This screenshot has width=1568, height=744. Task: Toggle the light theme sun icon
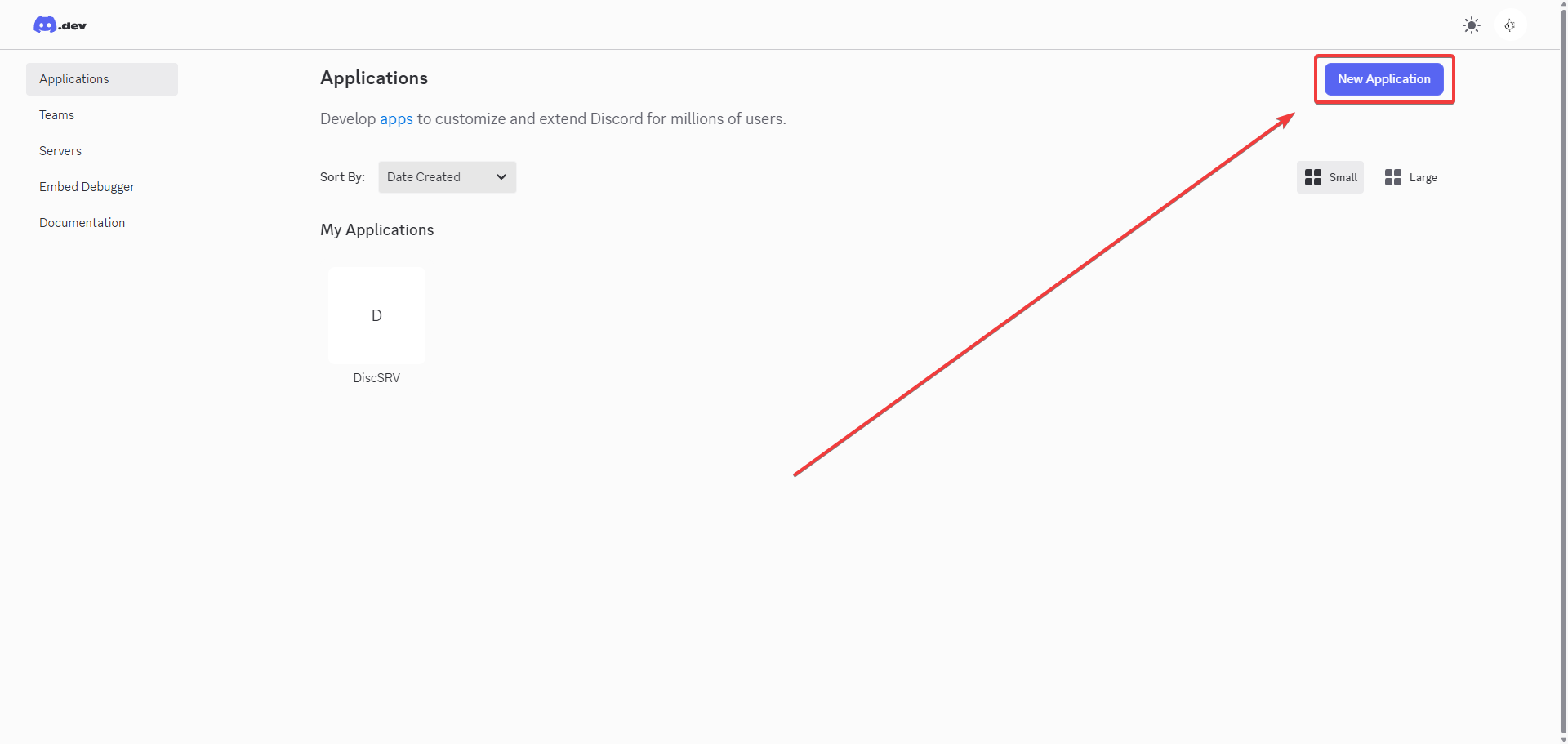1472,25
